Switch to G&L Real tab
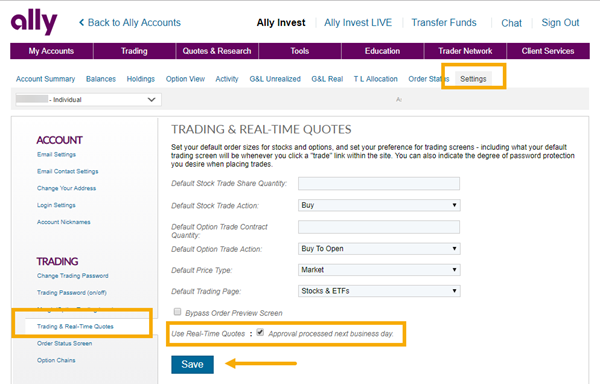The image size is (600, 384). [x=327, y=79]
